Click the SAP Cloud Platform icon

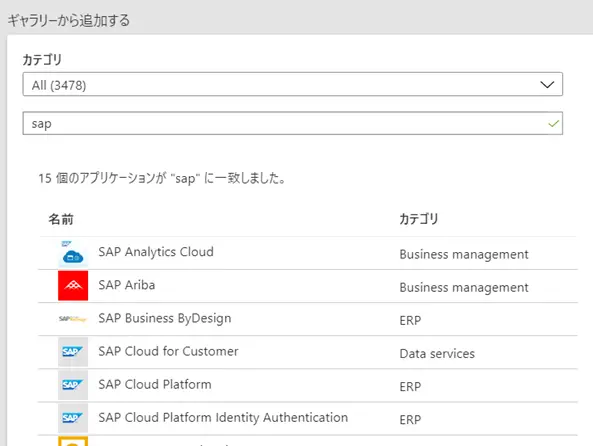click(73, 385)
